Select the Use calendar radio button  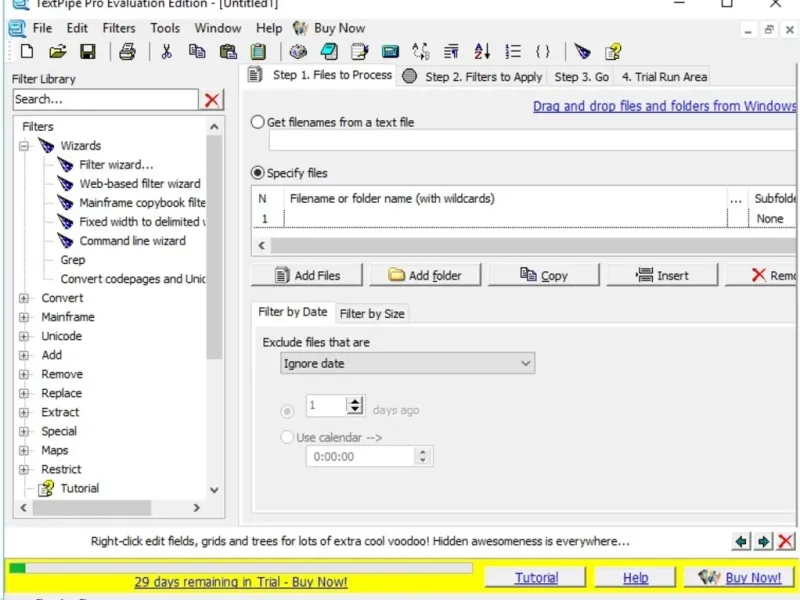pos(287,437)
